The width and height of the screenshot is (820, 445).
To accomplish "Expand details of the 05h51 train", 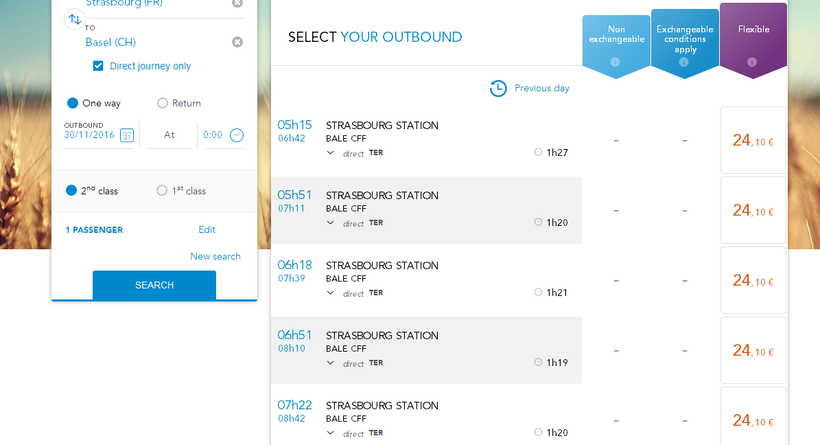I will pos(330,223).
